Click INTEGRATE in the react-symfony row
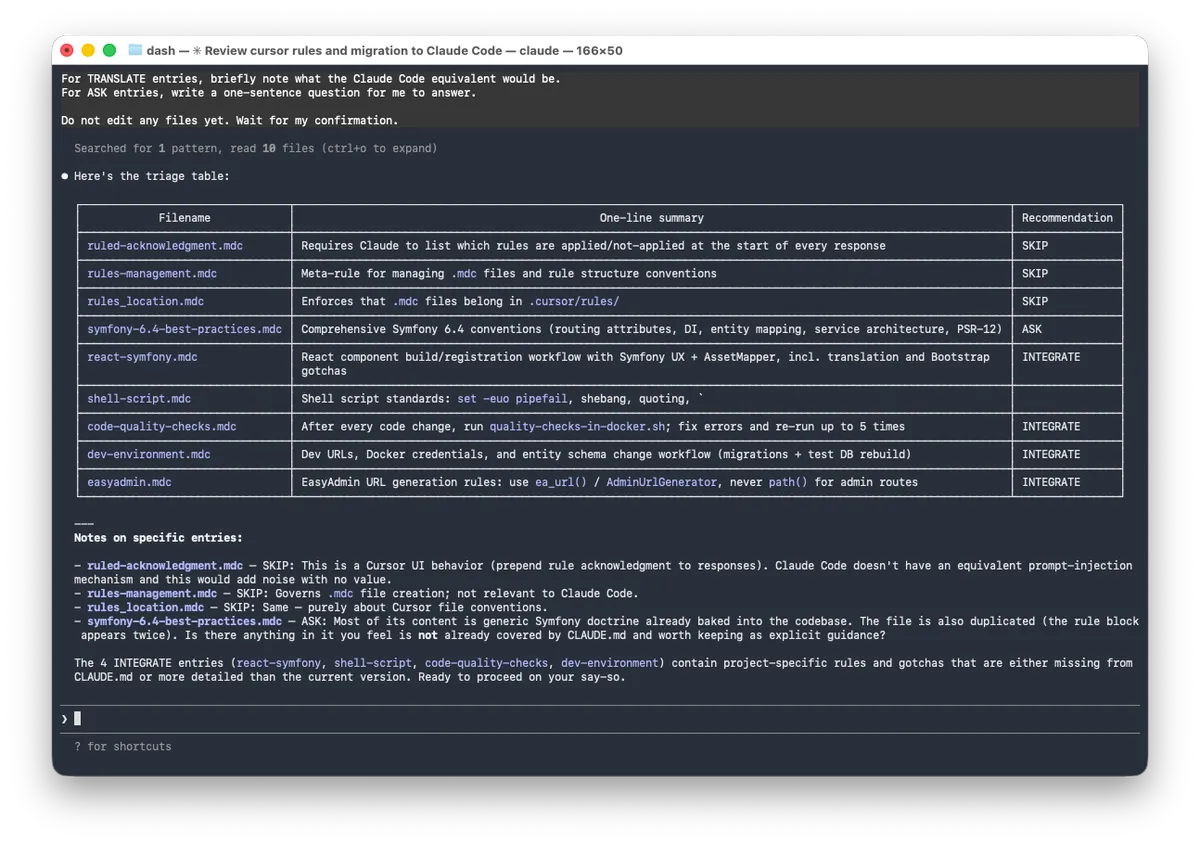 point(1051,357)
